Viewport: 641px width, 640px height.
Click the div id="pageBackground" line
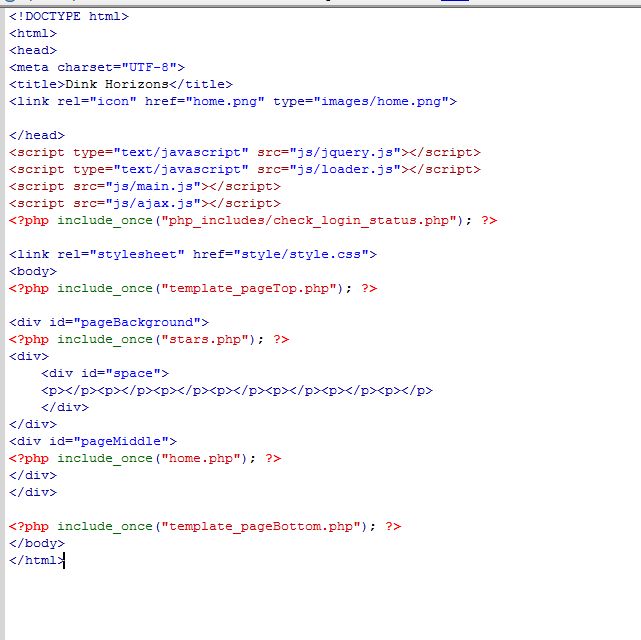pos(109,322)
